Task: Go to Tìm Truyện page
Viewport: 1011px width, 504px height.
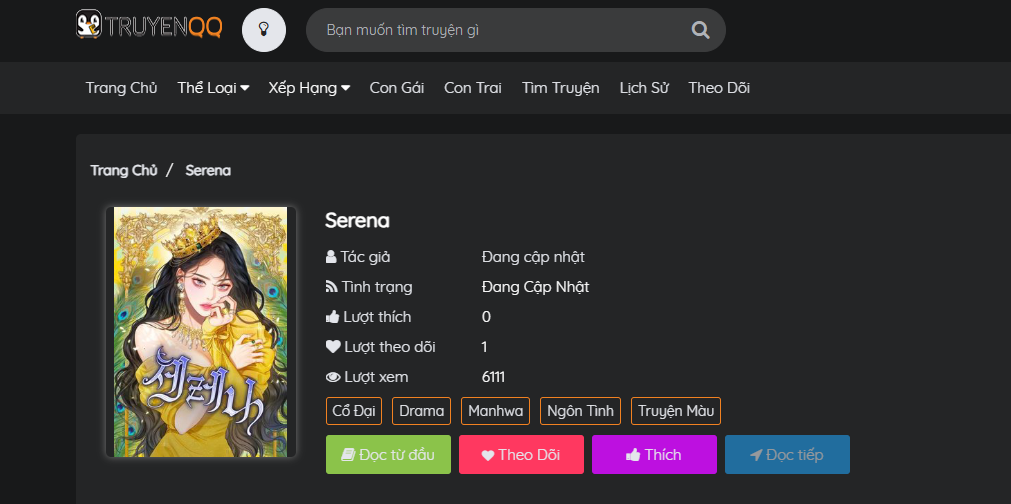Action: click(x=561, y=88)
